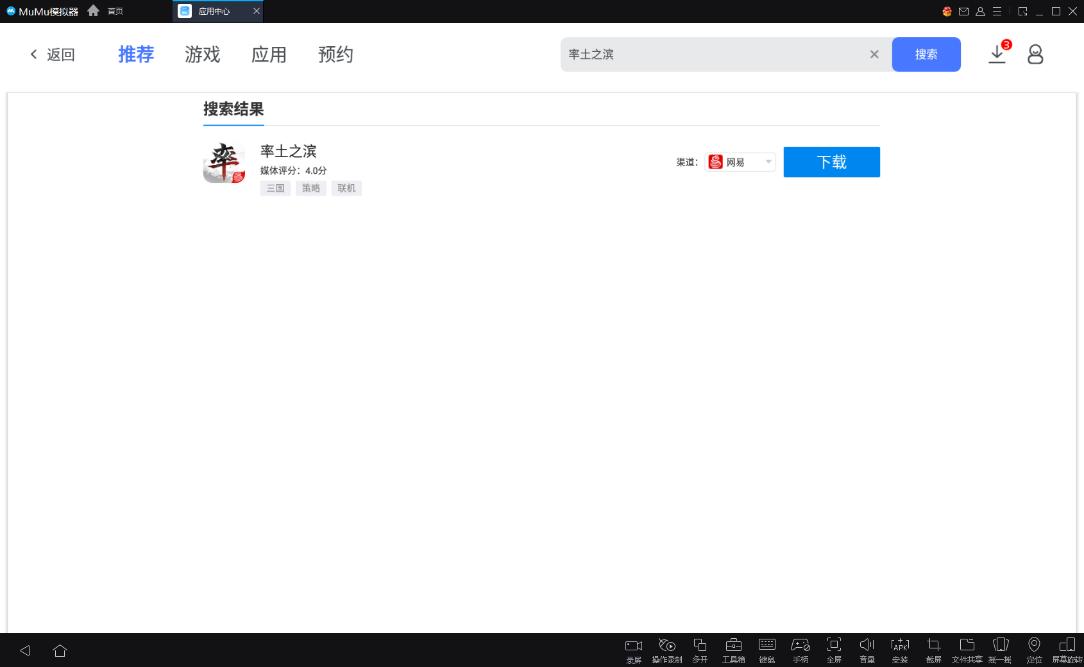Open the user account menu icon

coord(1036,55)
